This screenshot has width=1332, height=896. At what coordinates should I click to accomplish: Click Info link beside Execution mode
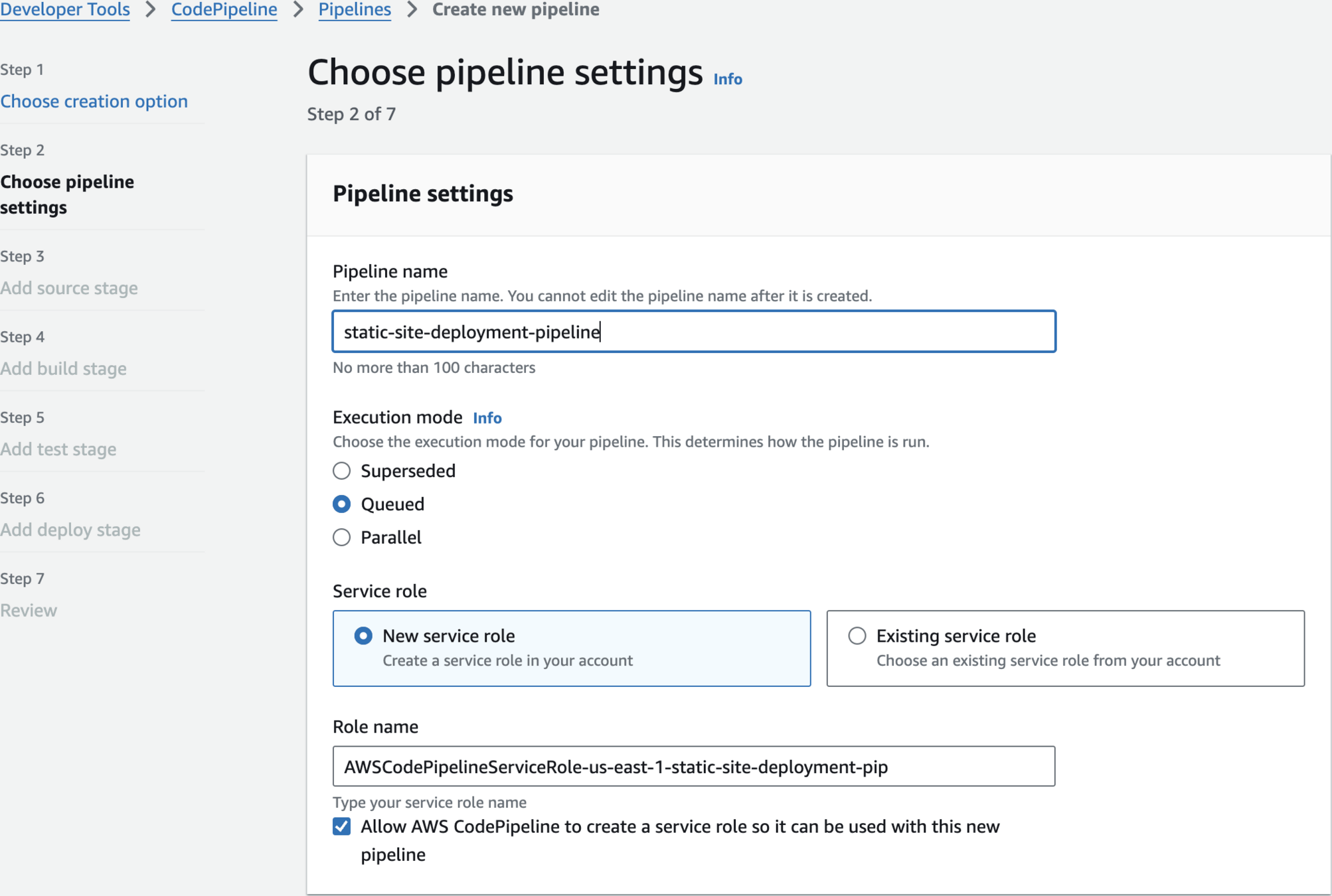pyautogui.click(x=487, y=417)
